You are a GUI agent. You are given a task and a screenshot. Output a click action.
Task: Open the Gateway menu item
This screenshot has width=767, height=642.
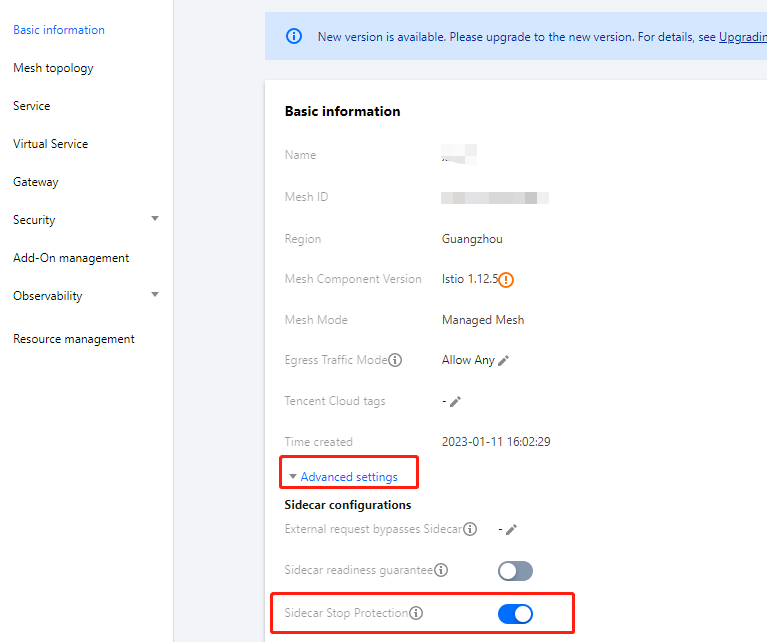(x=36, y=182)
